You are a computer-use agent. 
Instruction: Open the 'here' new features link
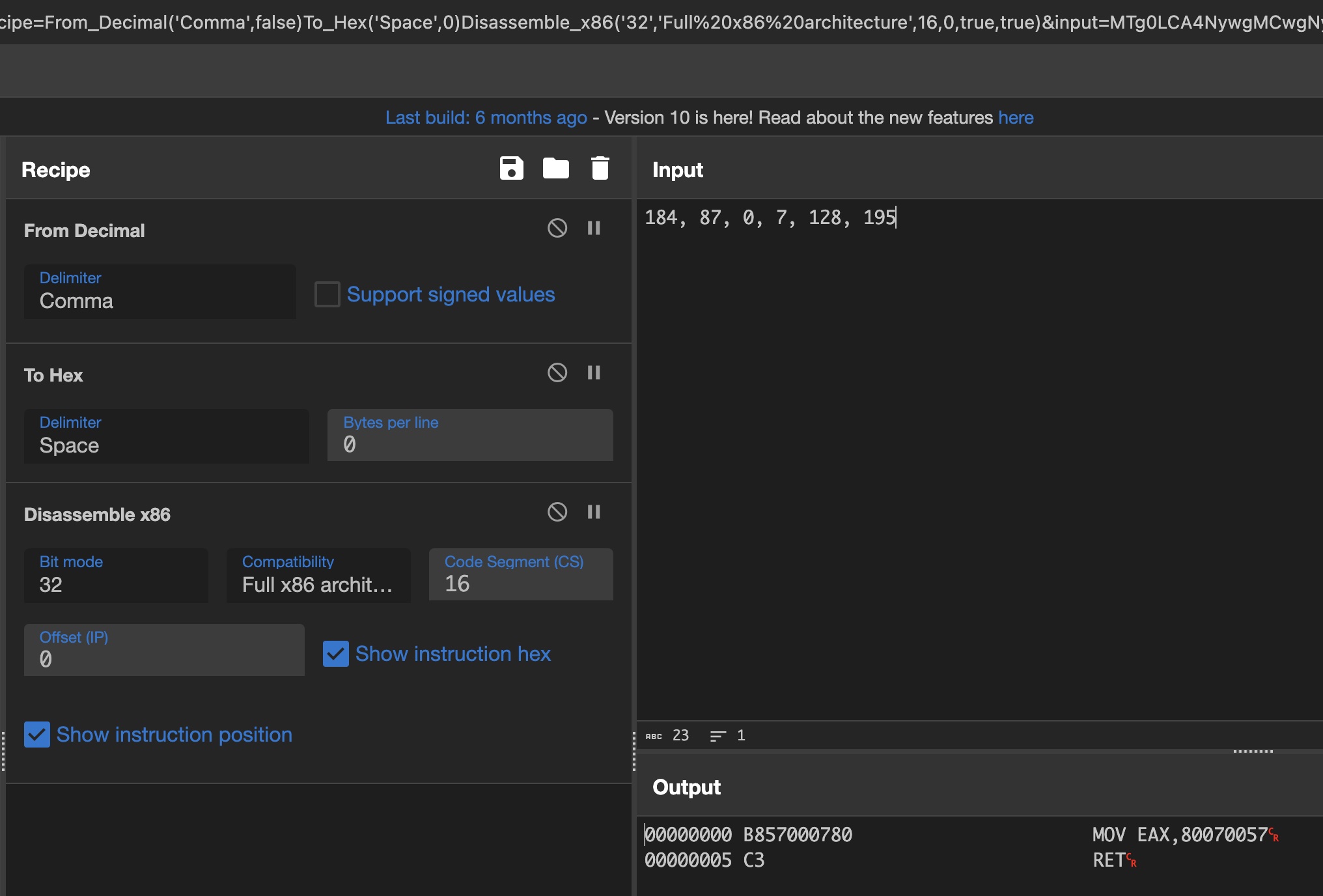1016,117
